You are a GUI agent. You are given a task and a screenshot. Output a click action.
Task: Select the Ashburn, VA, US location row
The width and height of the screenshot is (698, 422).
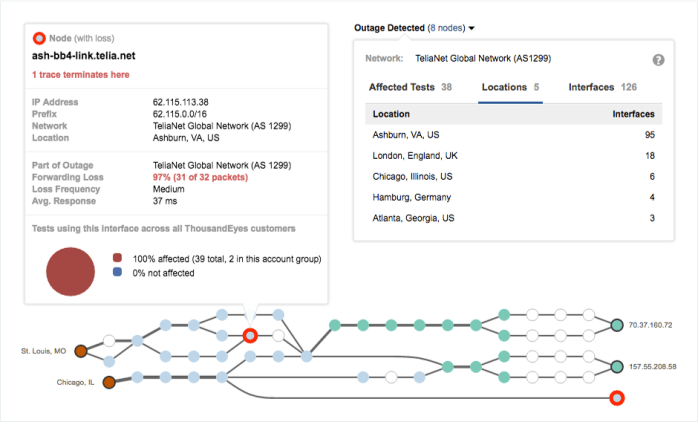click(514, 135)
